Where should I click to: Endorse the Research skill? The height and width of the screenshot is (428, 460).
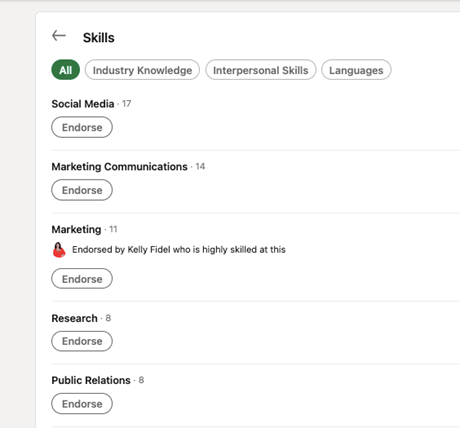coord(82,341)
